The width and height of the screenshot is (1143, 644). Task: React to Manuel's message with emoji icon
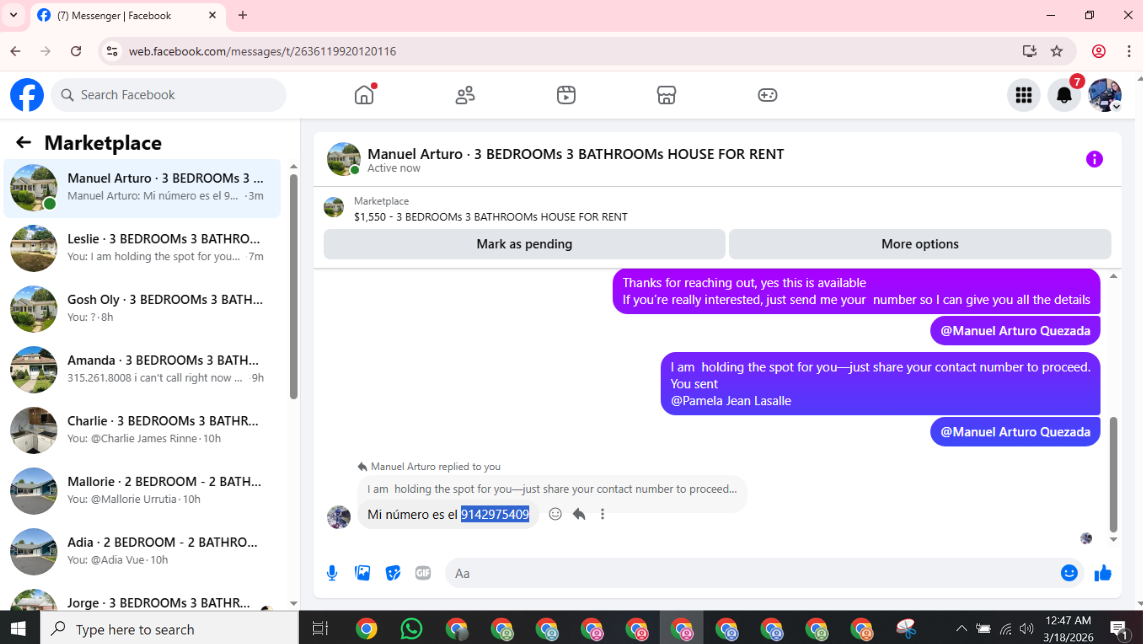tap(555, 514)
